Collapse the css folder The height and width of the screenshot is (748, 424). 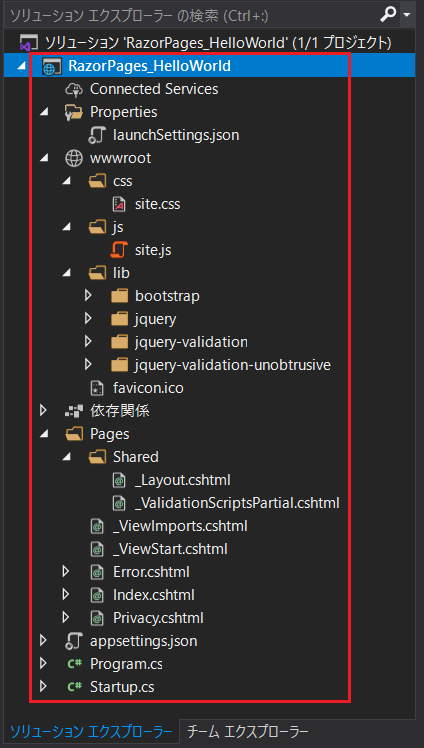(x=67, y=182)
